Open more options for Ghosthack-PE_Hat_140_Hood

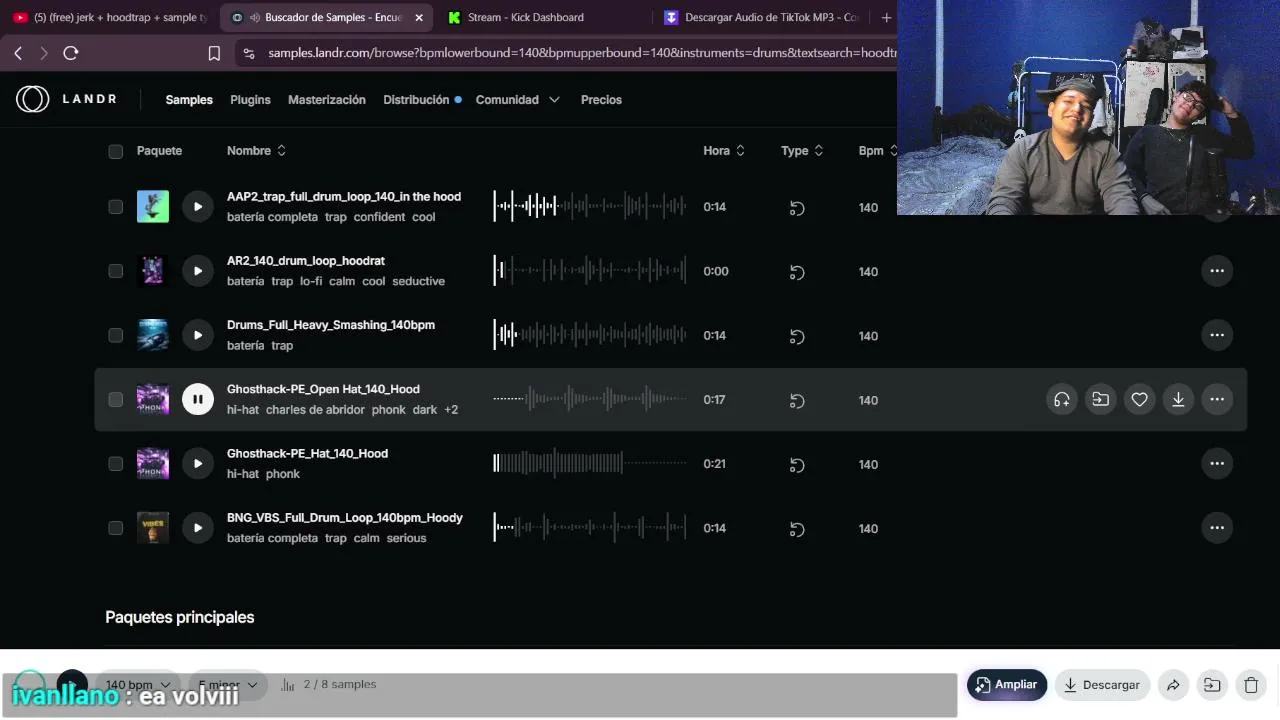point(1217,463)
